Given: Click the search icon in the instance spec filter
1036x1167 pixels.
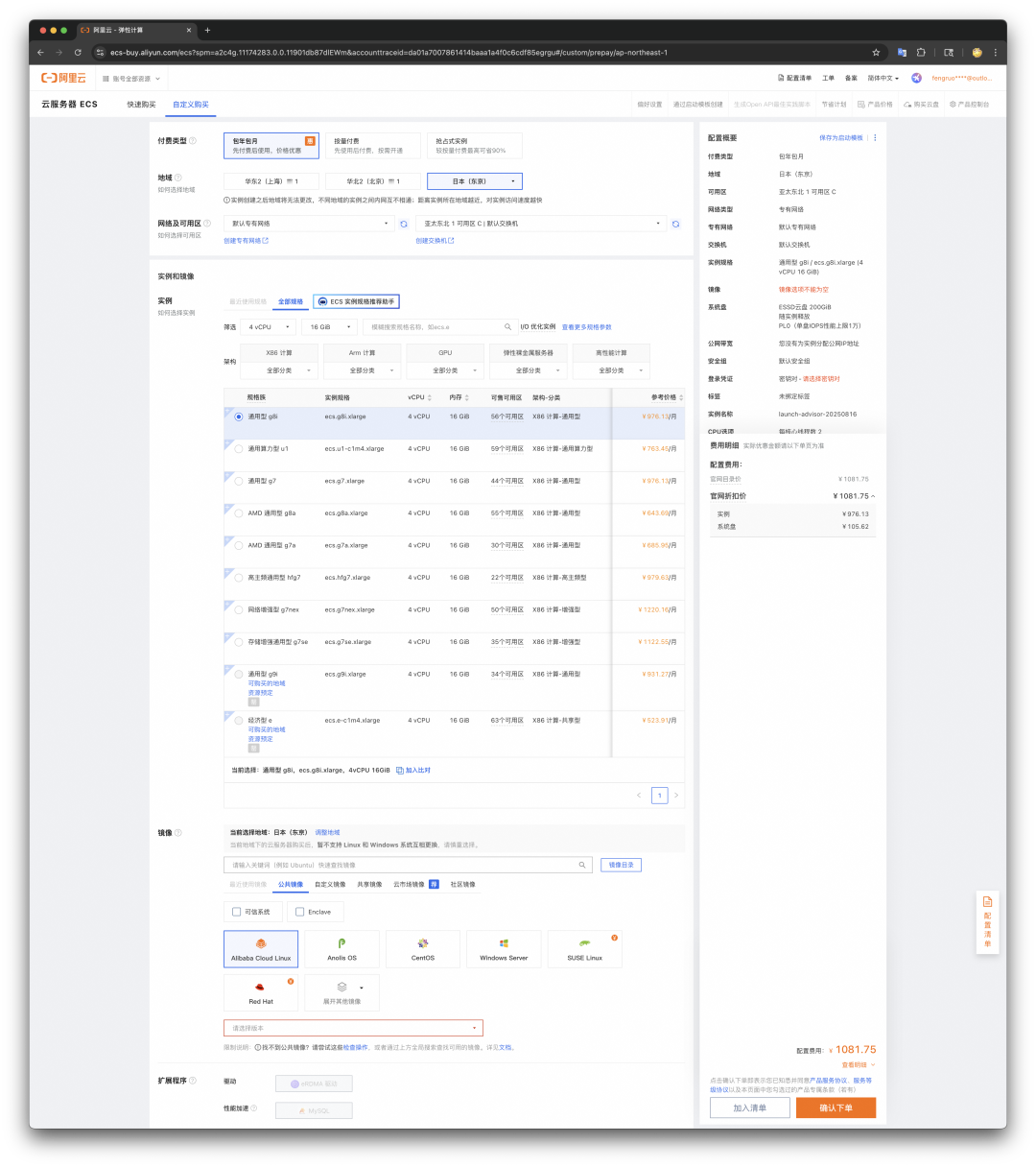Looking at the screenshot, I should coord(507,327).
